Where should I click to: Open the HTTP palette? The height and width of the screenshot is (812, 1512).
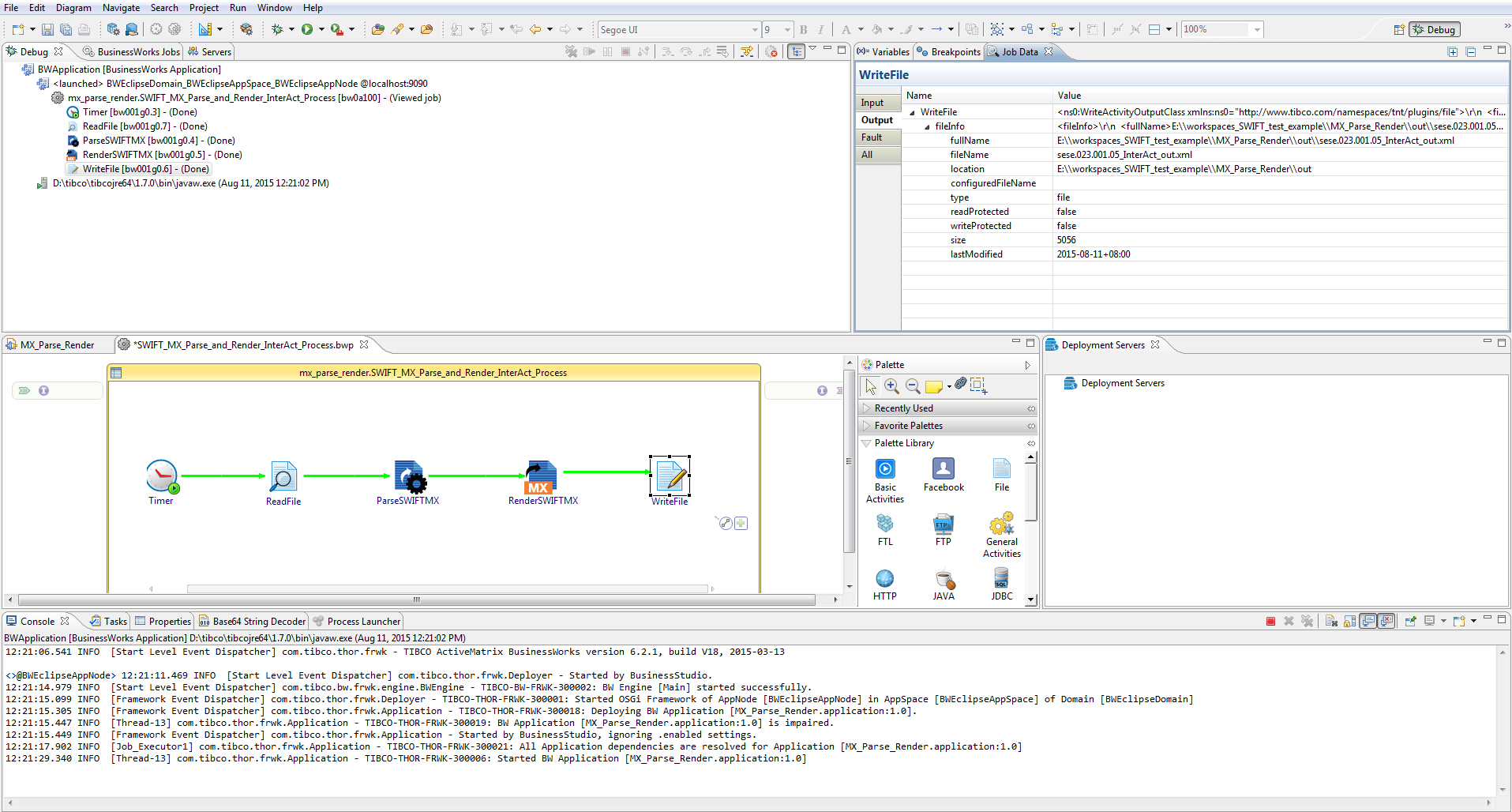tap(885, 585)
